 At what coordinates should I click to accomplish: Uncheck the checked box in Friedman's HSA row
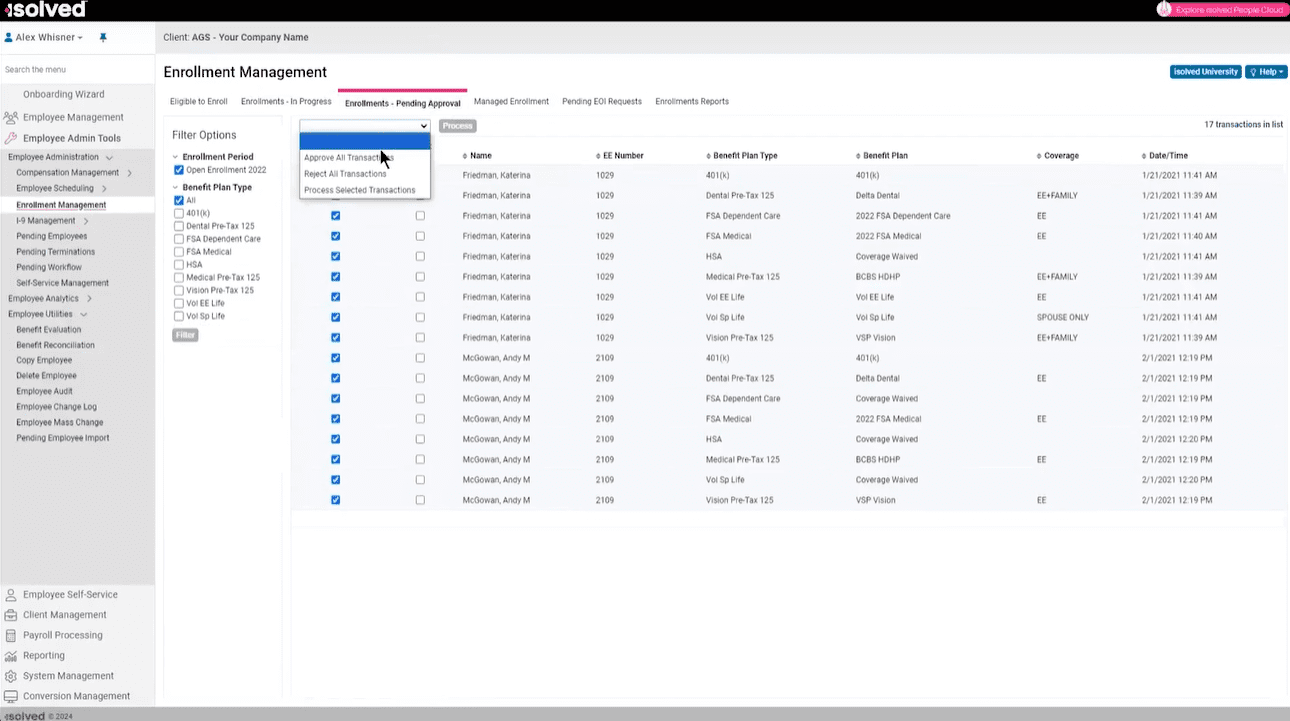336,256
